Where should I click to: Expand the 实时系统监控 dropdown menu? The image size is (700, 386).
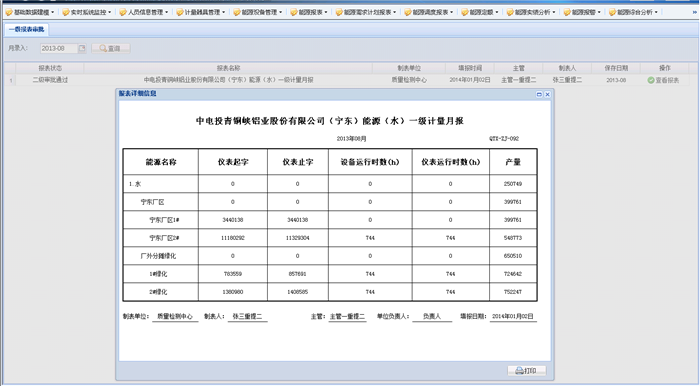coord(110,12)
